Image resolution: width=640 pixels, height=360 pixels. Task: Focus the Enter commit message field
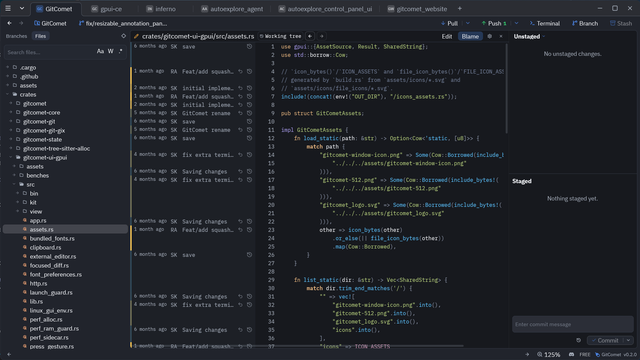pos(573,324)
